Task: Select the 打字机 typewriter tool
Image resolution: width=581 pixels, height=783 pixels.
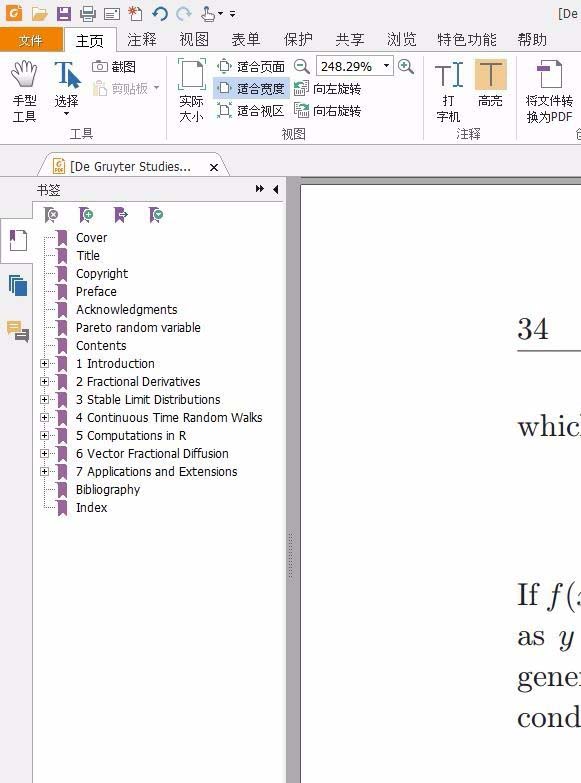Action: [448, 91]
